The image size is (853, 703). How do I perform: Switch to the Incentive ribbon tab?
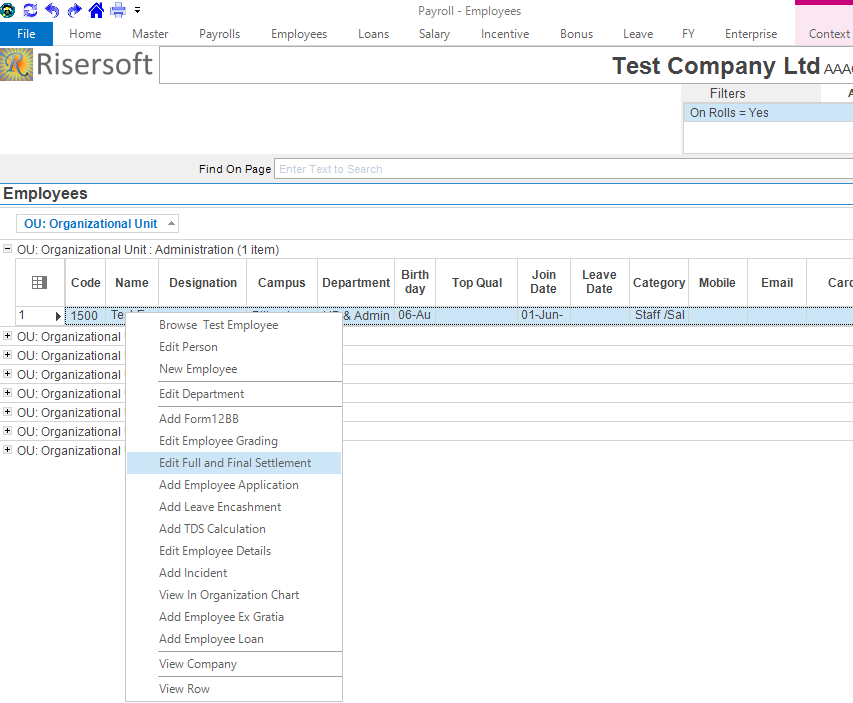(x=505, y=34)
